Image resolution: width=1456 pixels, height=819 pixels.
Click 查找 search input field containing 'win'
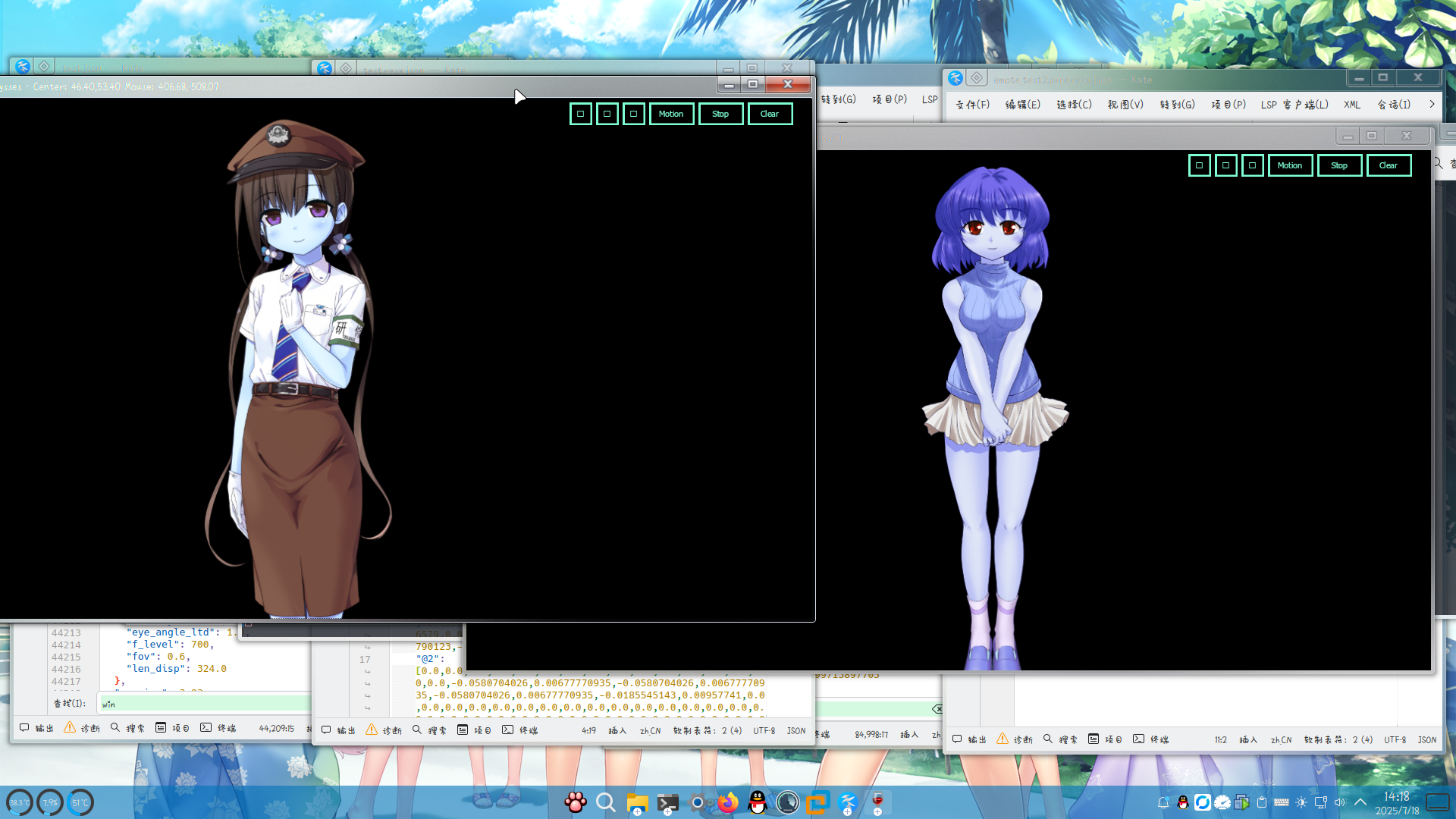pos(205,704)
